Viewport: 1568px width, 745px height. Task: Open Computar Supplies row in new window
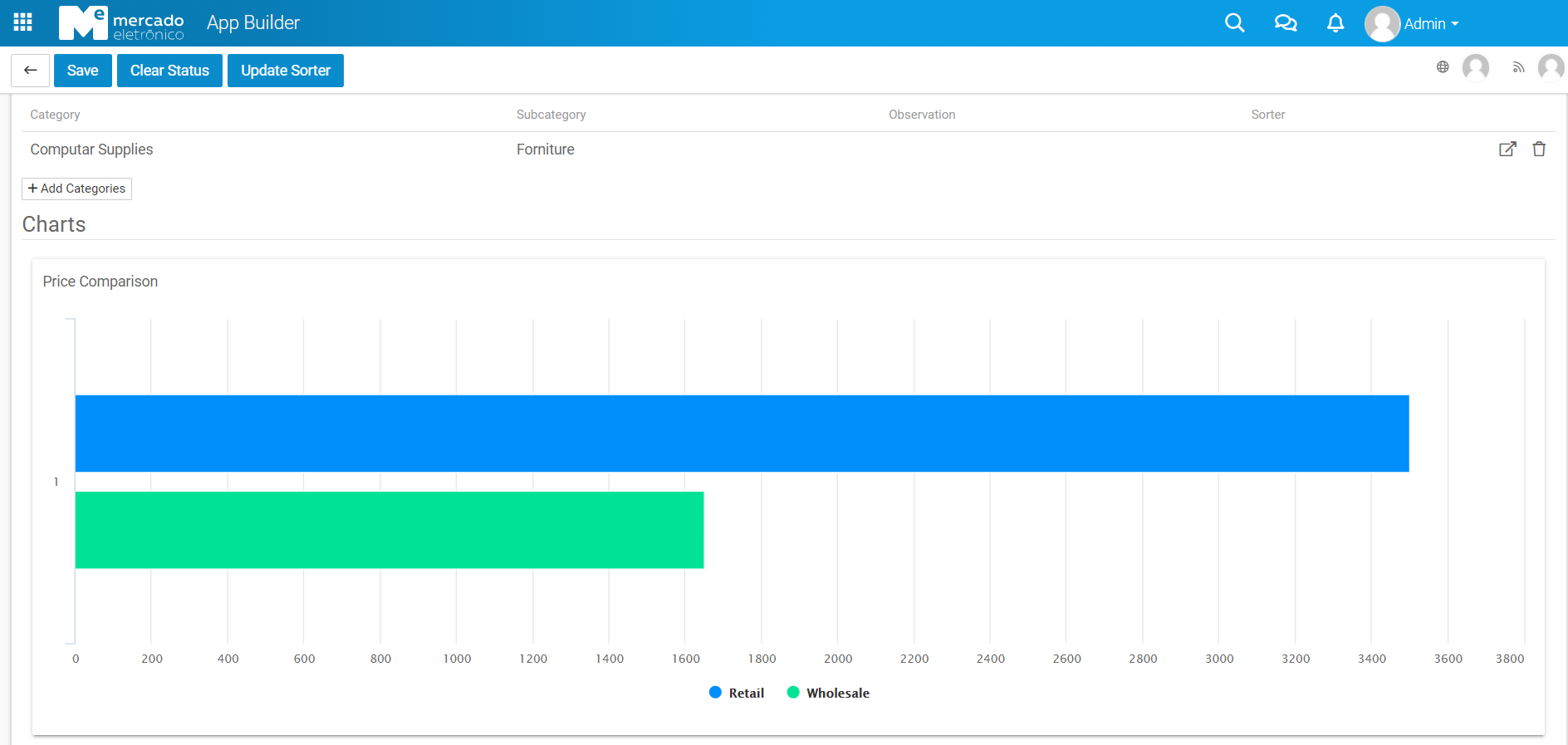1507,149
